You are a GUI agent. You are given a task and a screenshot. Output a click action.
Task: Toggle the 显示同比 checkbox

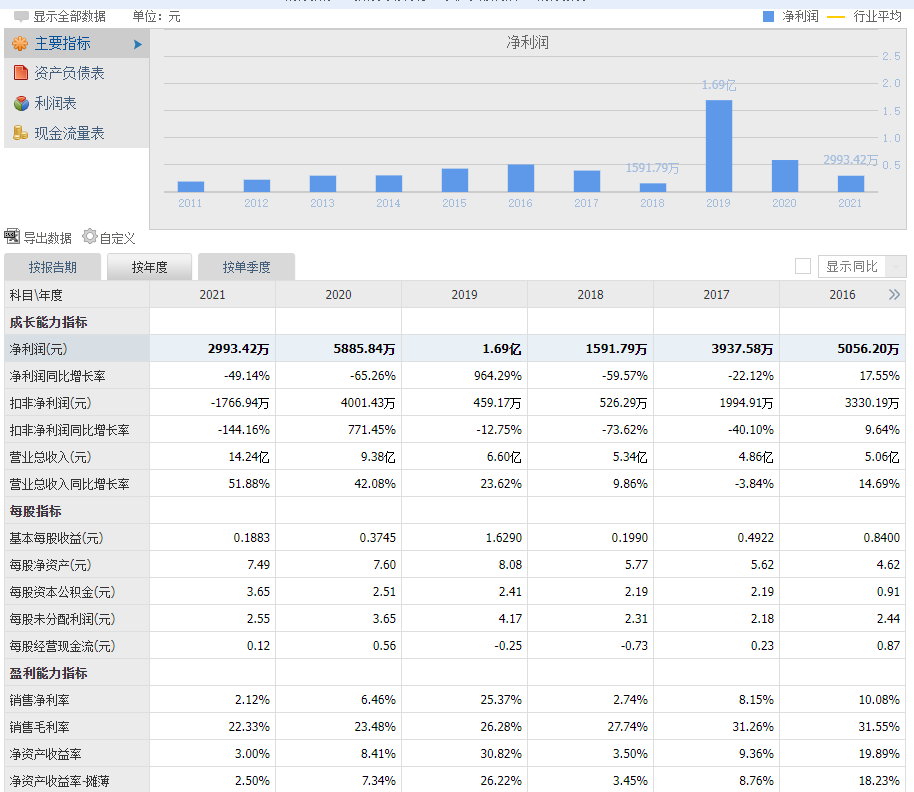tap(803, 266)
